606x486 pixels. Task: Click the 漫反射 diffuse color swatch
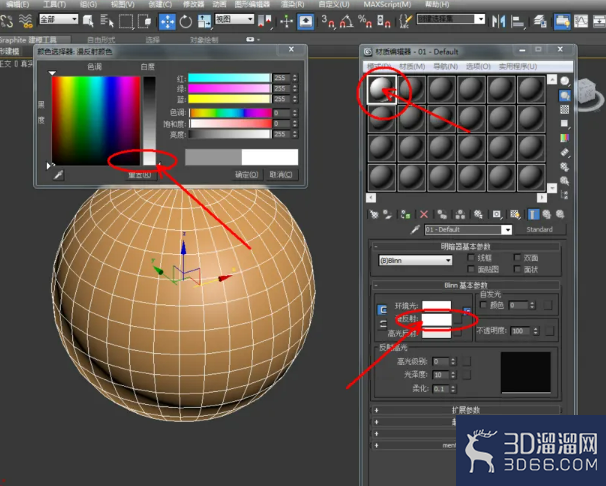point(436,319)
